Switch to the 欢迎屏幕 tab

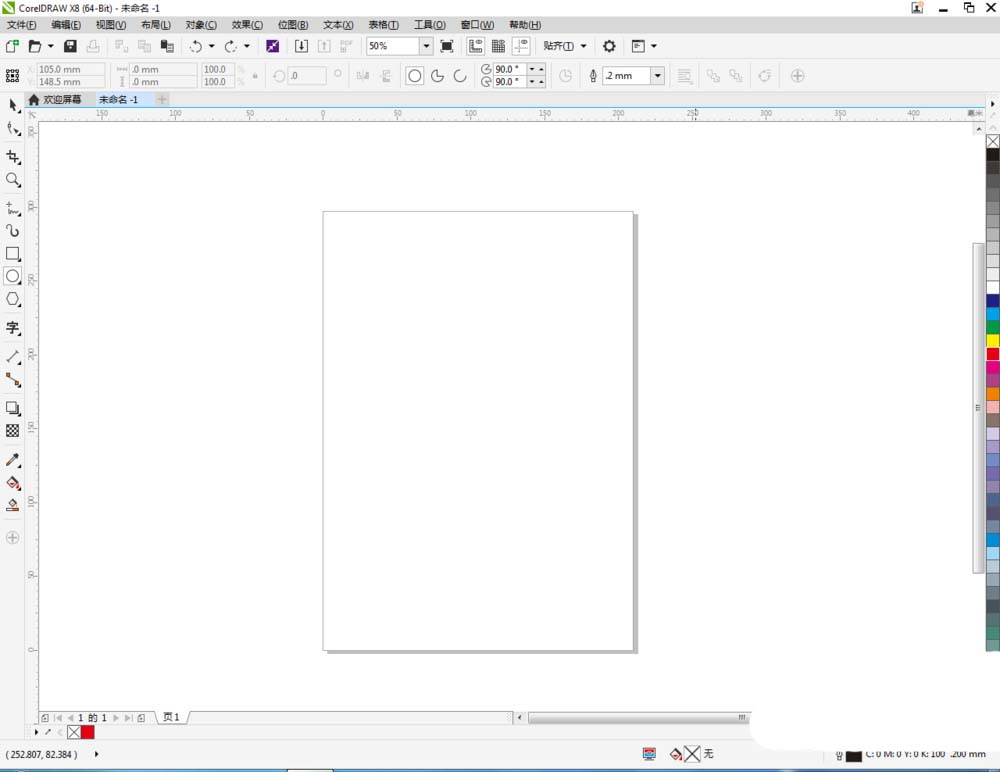[x=63, y=100]
